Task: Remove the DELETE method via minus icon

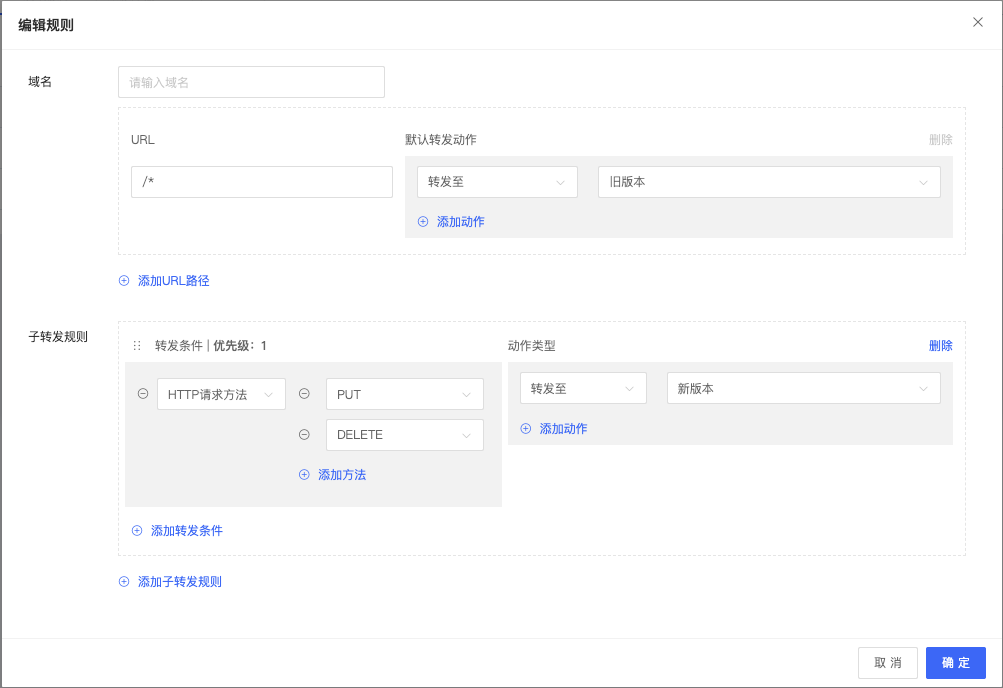Action: pyautogui.click(x=305, y=434)
